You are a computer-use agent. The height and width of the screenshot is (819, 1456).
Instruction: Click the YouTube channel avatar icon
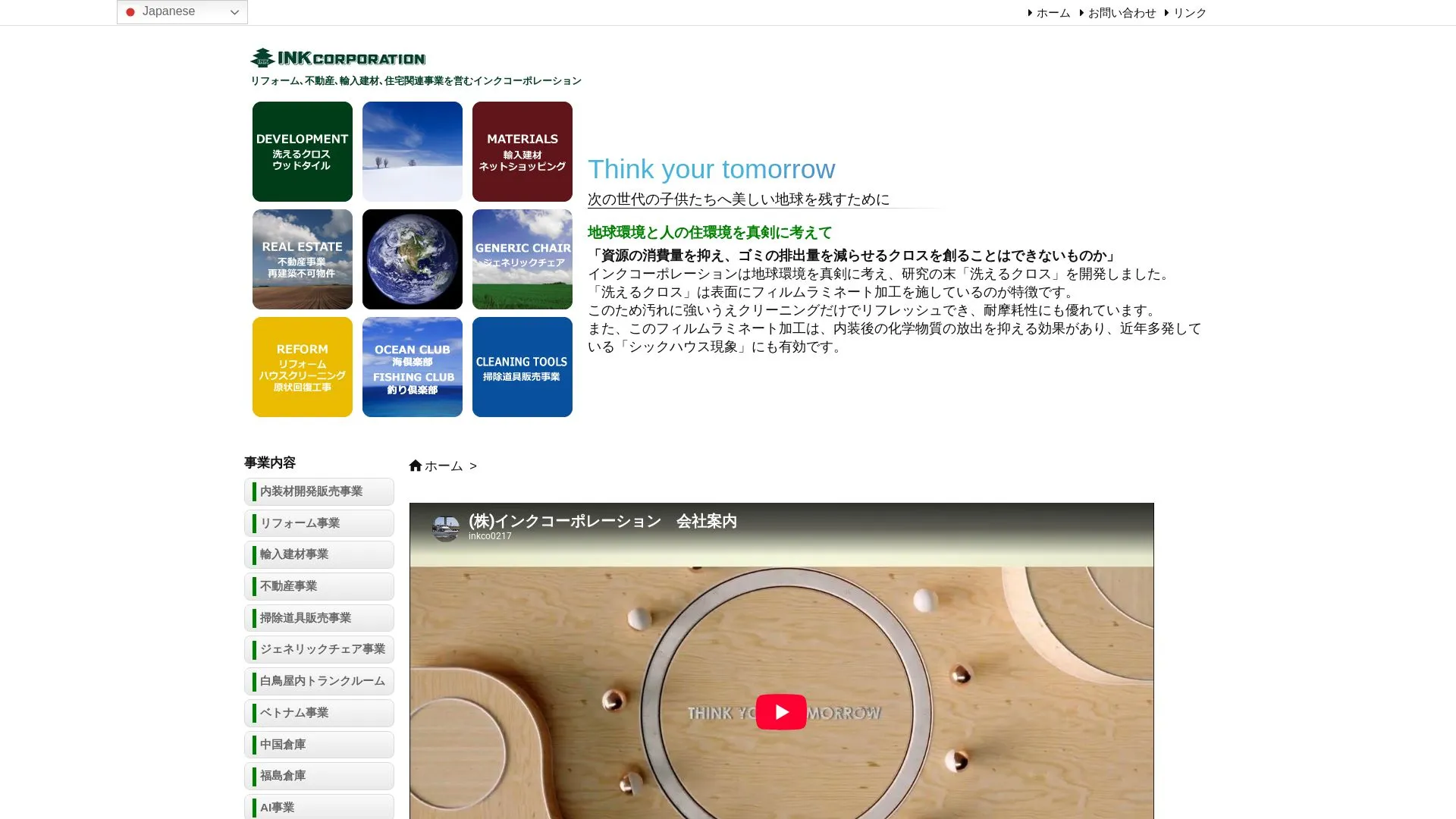pyautogui.click(x=446, y=528)
